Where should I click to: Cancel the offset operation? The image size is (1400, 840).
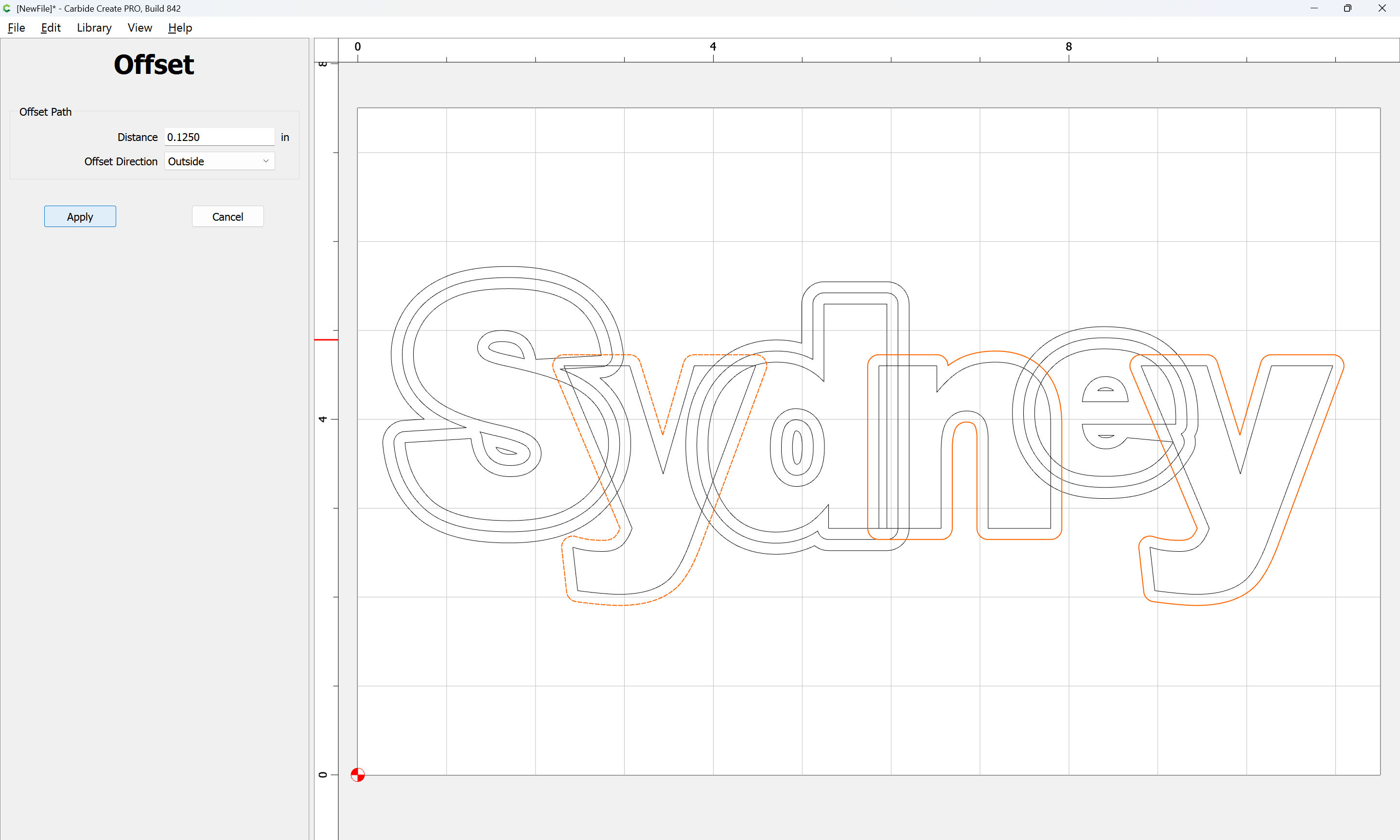227,216
